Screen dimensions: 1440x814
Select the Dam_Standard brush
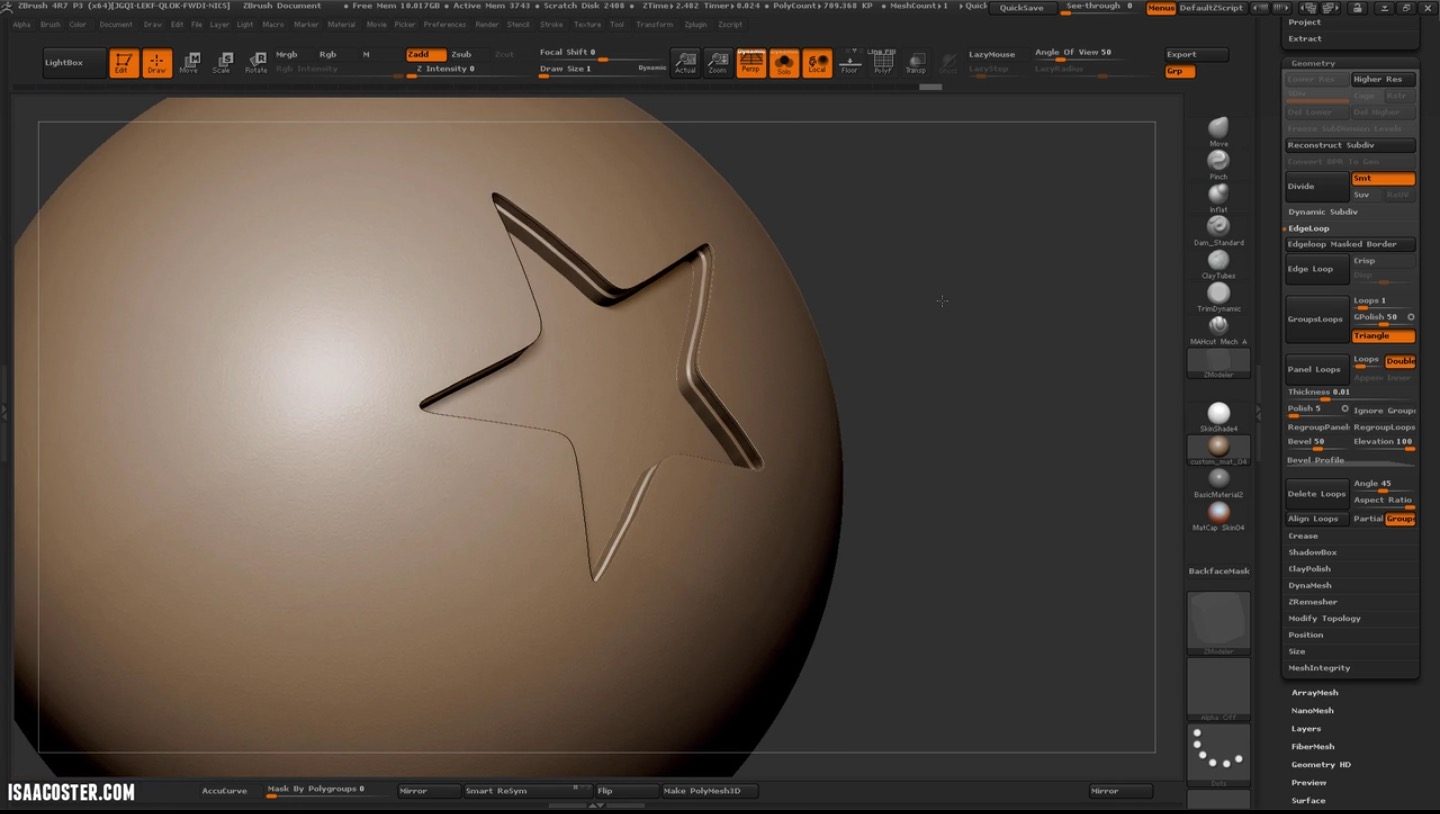coord(1218,230)
